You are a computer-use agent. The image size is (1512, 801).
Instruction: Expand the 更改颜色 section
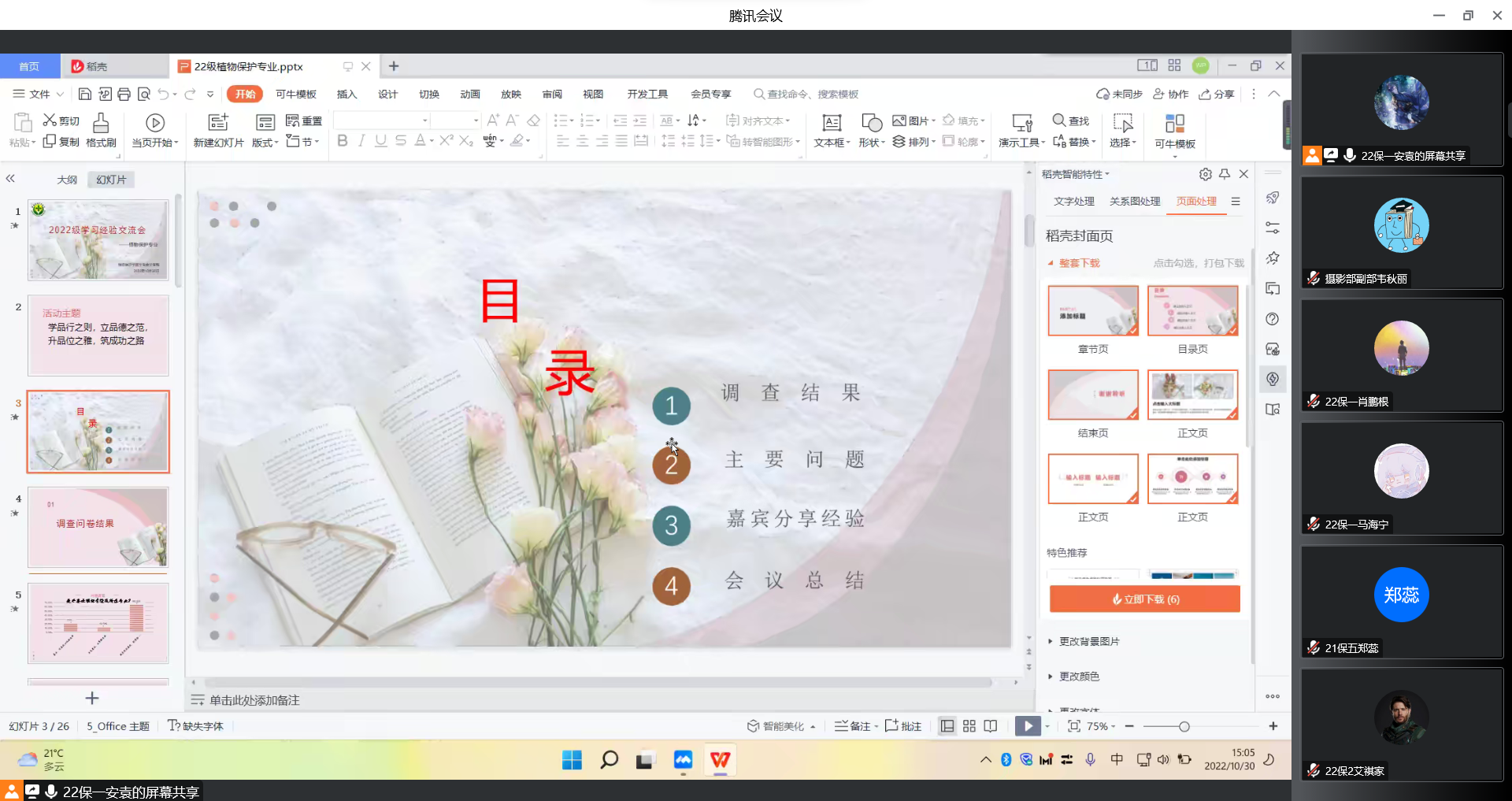[x=1079, y=677]
